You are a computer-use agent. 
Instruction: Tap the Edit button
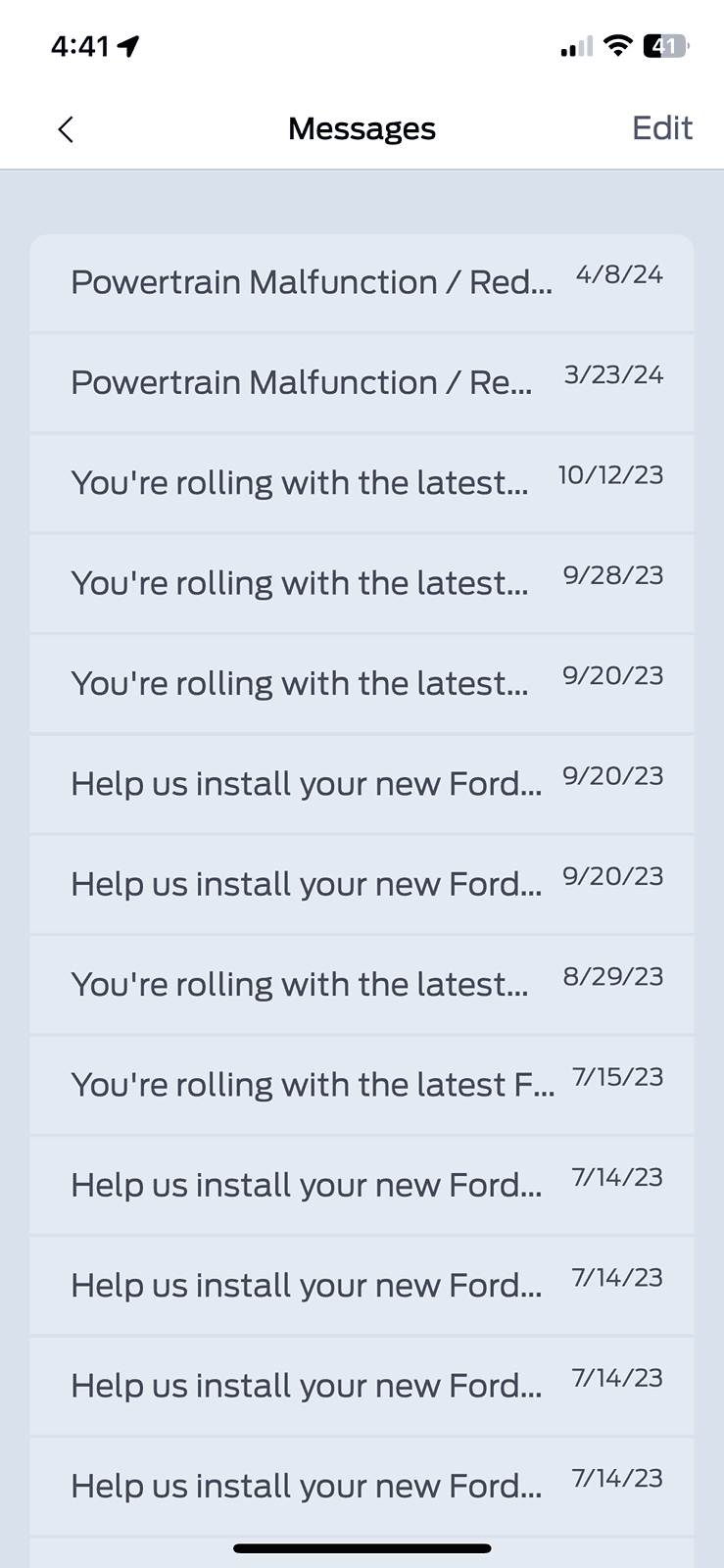pyautogui.click(x=661, y=128)
